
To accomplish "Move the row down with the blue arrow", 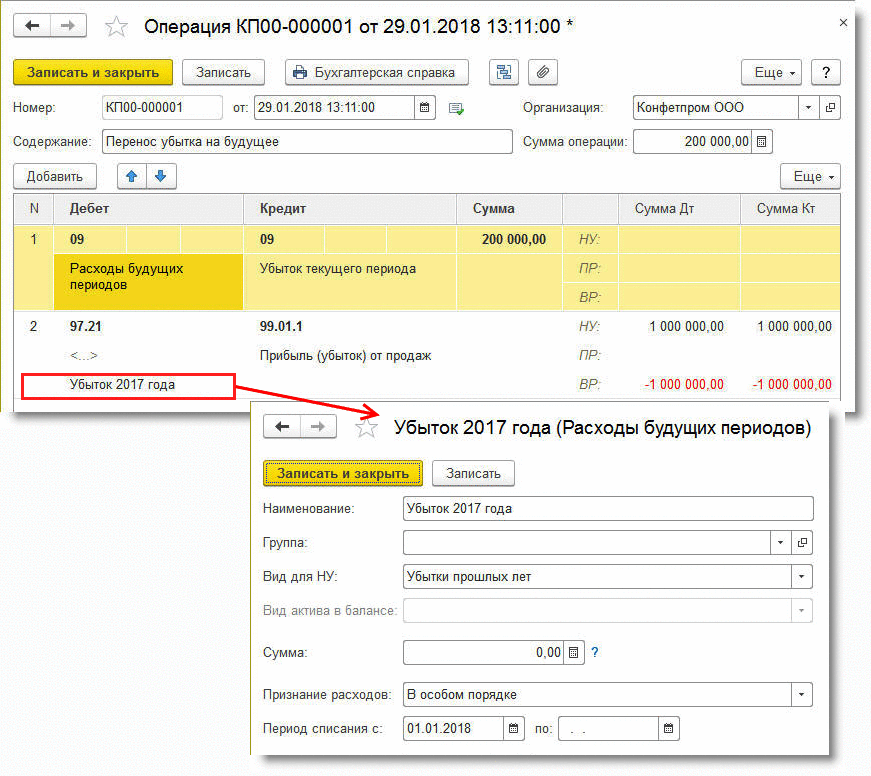I will tap(160, 176).
